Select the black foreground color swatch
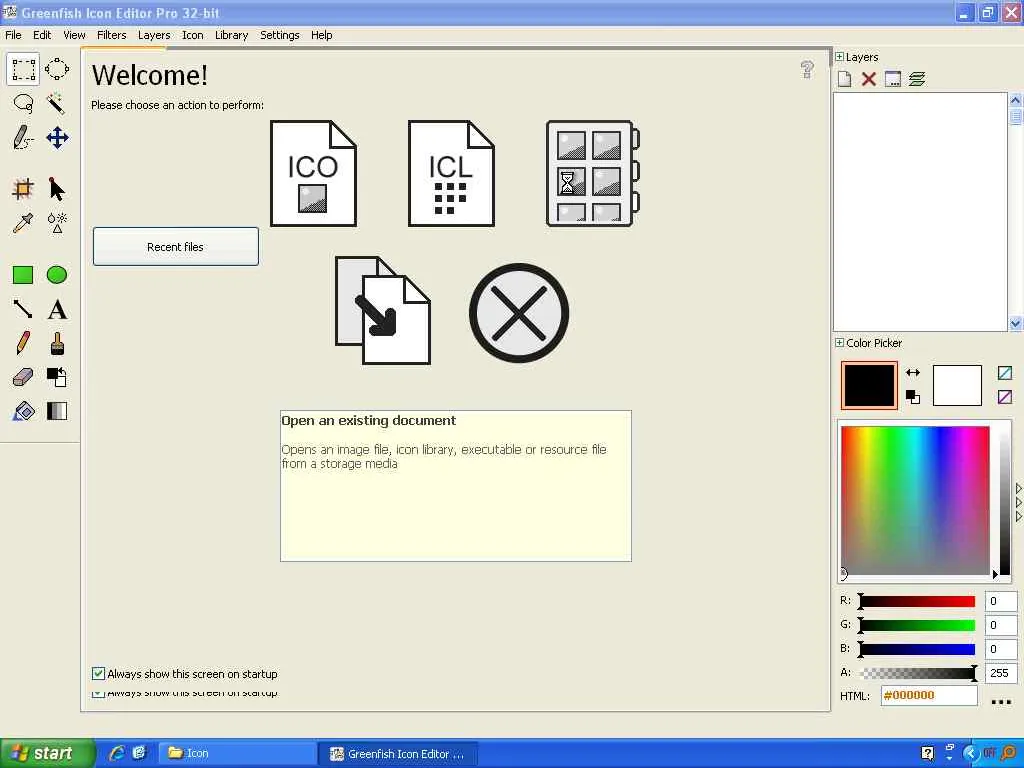 coord(869,385)
